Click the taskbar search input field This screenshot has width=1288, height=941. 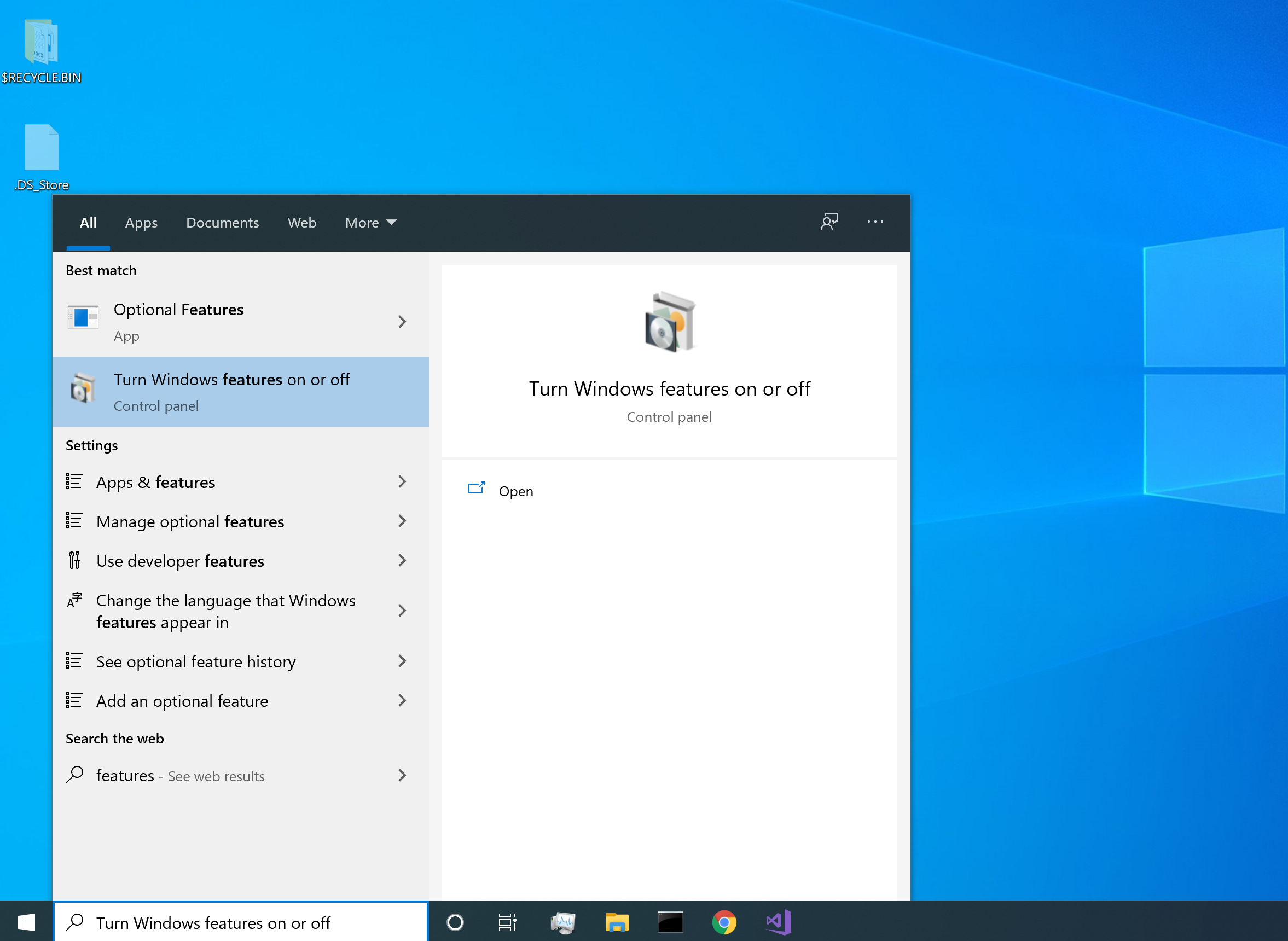point(240,922)
